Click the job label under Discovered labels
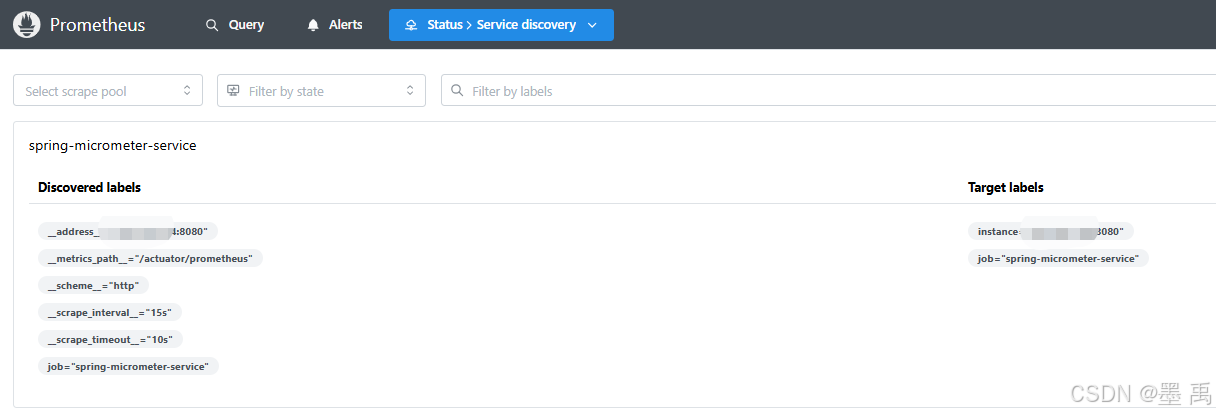Screen dimensions: 1216x413 click(128, 366)
